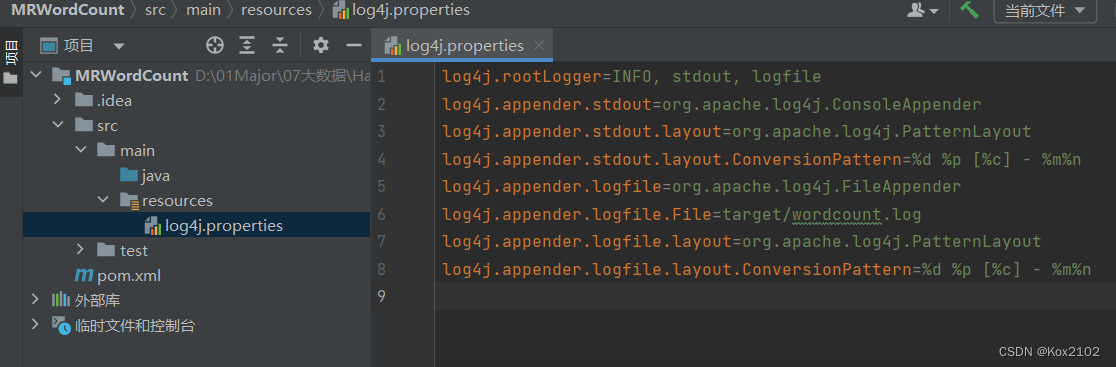Close the log4j.properties tab
Viewport: 1116px width, 367px height.
click(x=539, y=46)
